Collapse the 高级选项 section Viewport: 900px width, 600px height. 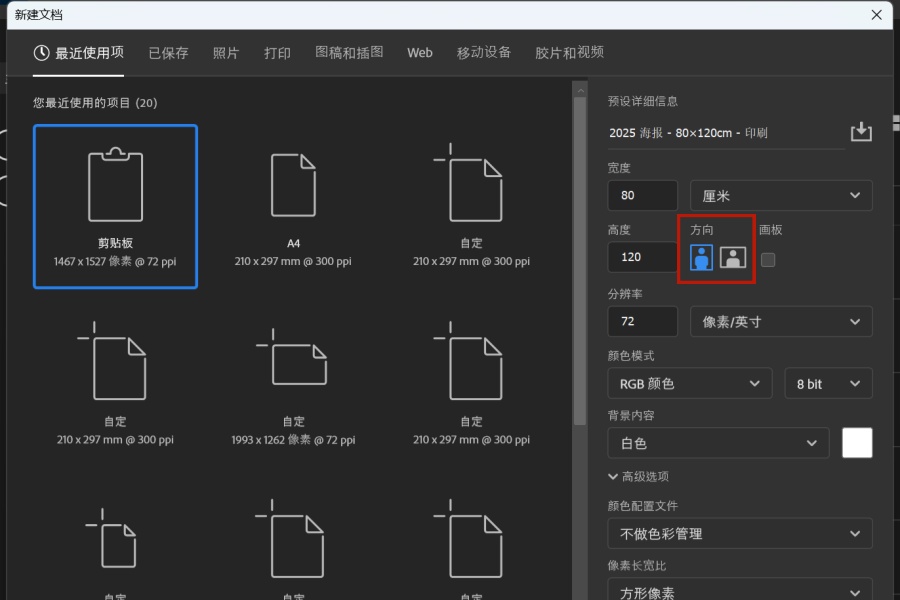[x=638, y=477]
